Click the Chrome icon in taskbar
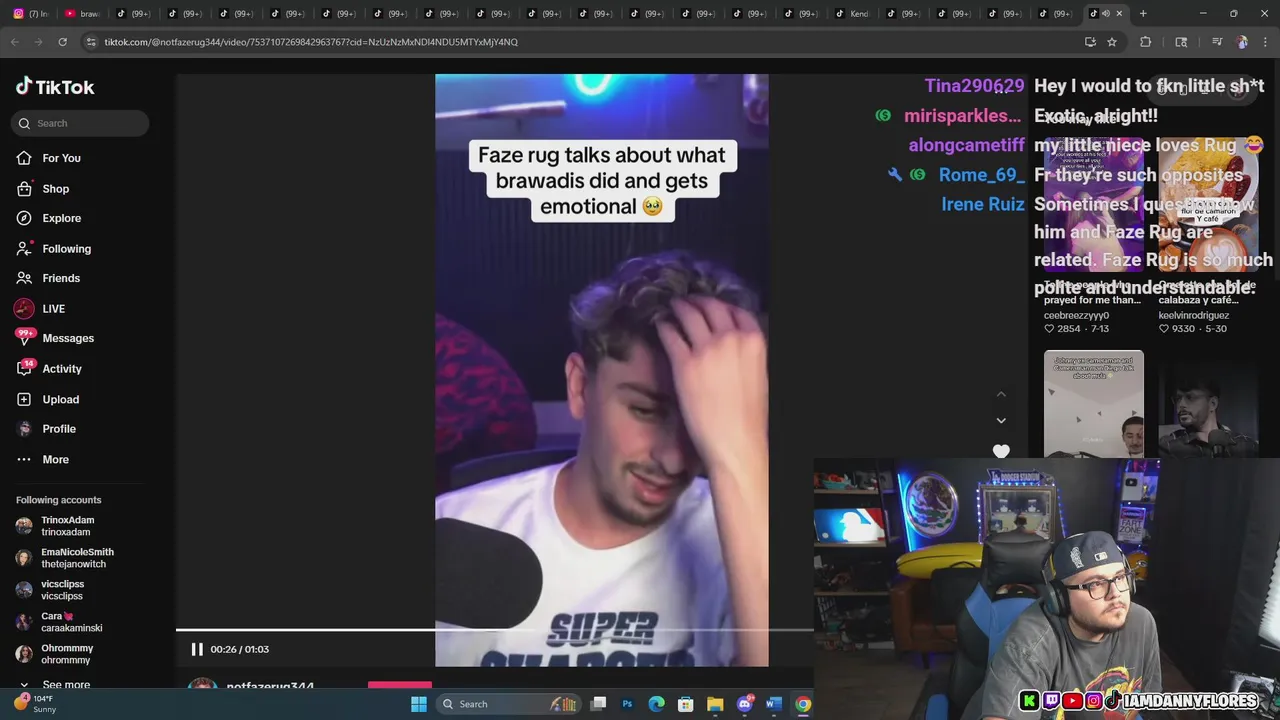This screenshot has height=720, width=1280. [x=803, y=704]
